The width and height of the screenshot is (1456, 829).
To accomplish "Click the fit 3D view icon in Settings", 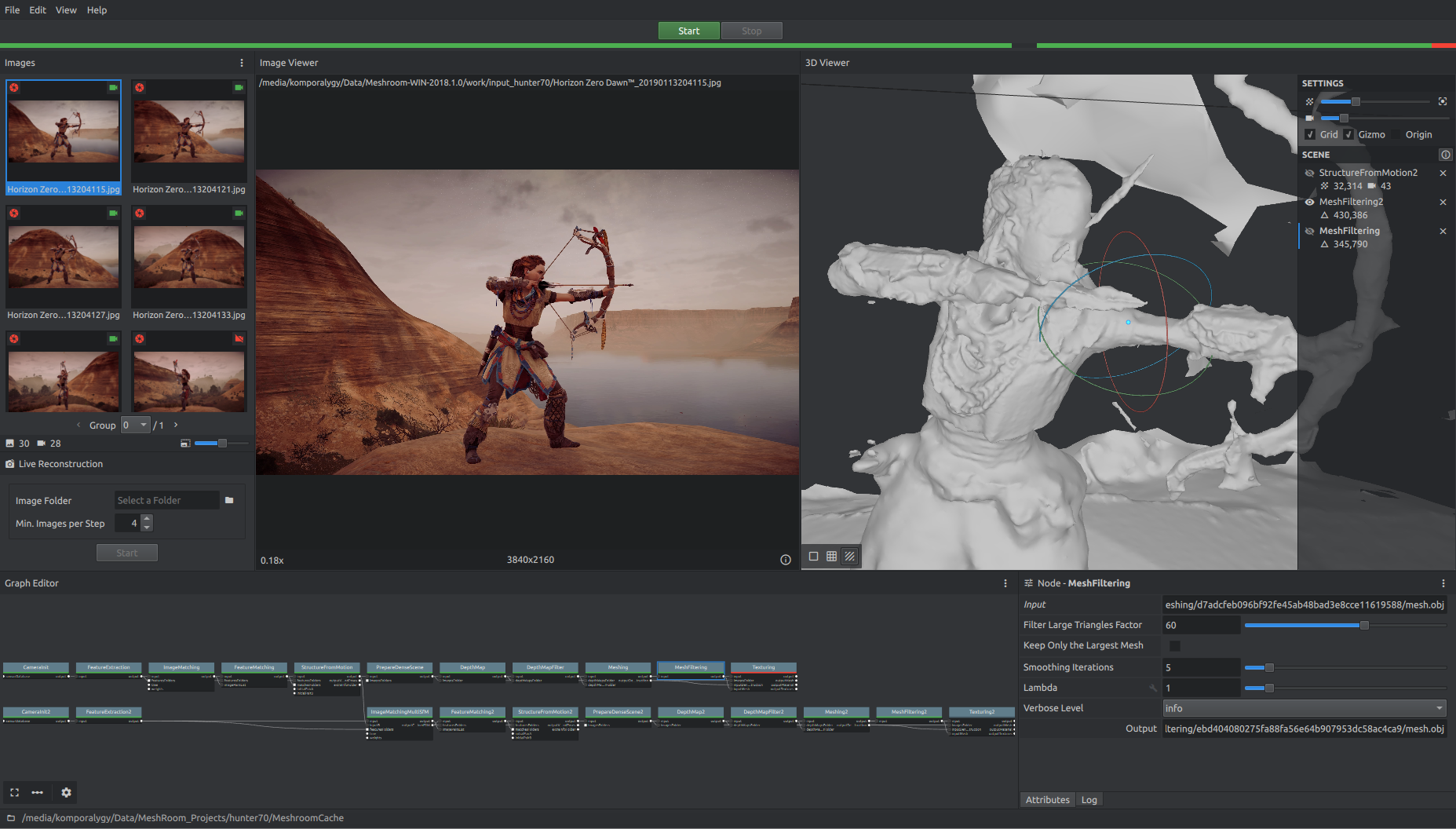I will coord(1443,101).
